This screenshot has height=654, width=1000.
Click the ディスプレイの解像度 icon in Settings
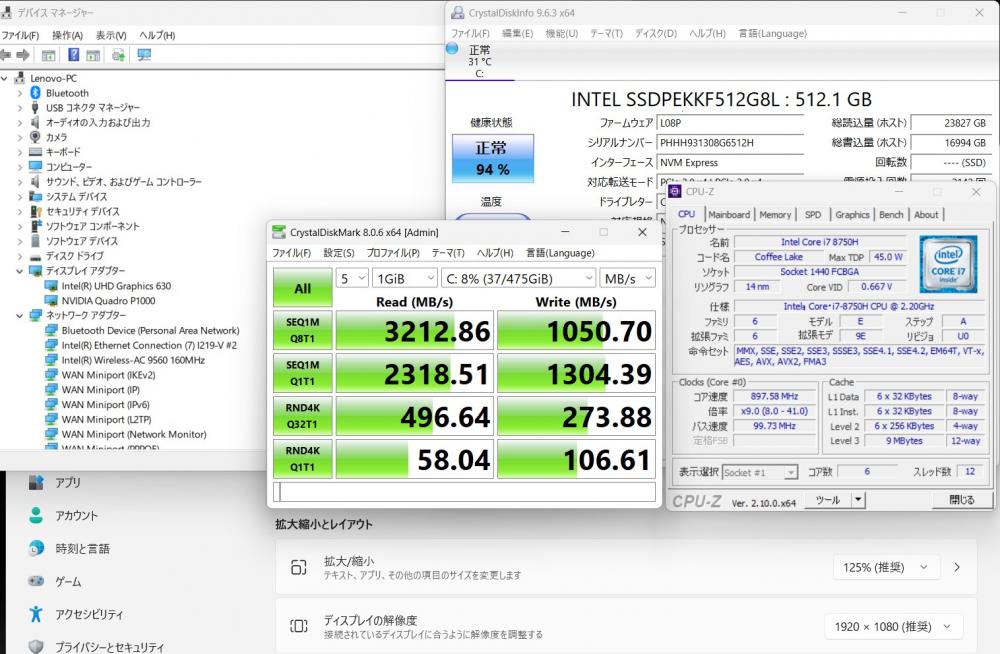click(298, 626)
